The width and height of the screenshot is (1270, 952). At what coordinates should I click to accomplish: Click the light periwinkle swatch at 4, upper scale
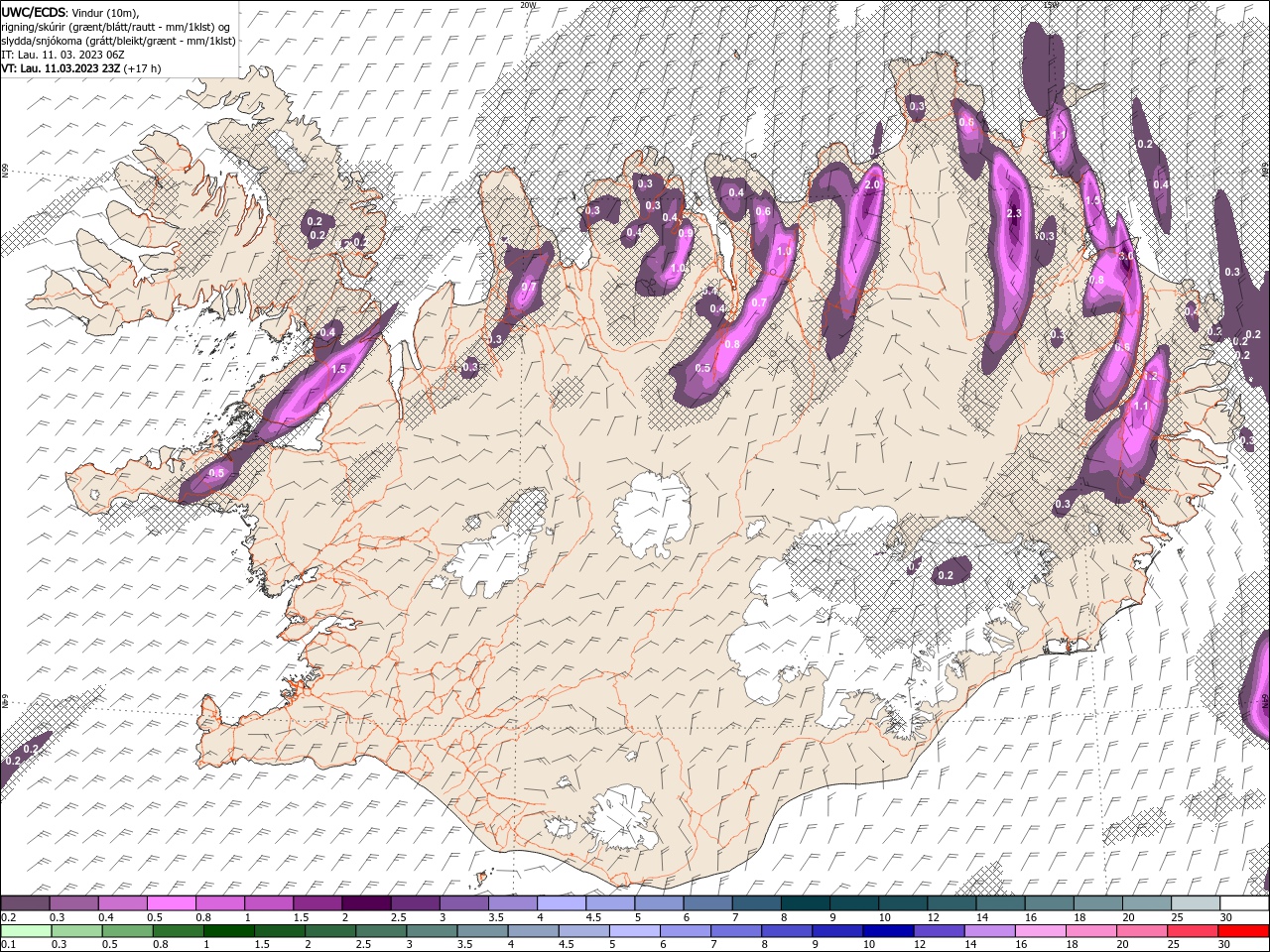pyautogui.click(x=561, y=903)
